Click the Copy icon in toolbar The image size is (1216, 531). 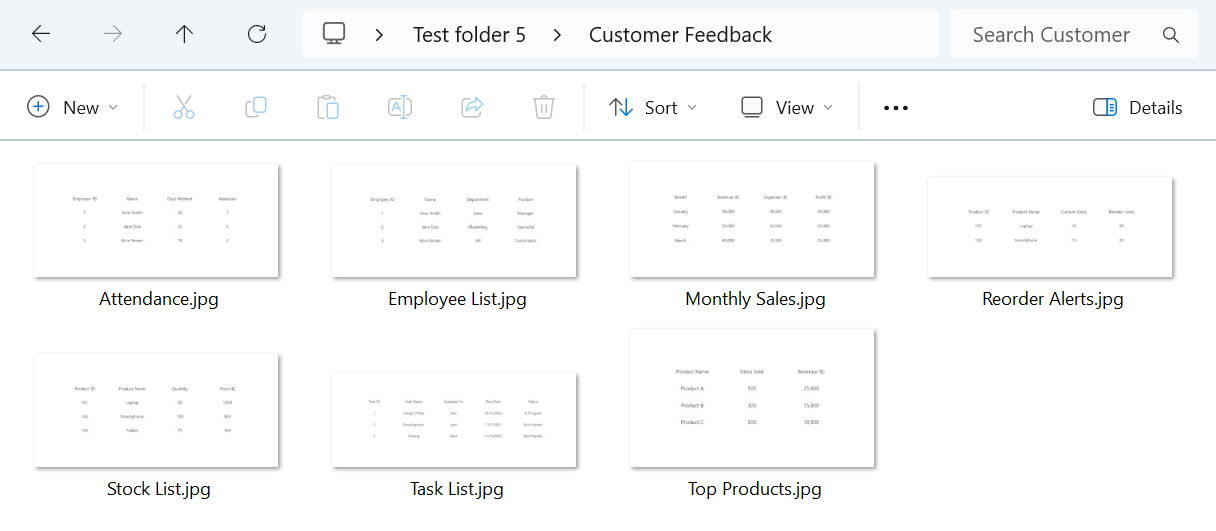[x=256, y=107]
